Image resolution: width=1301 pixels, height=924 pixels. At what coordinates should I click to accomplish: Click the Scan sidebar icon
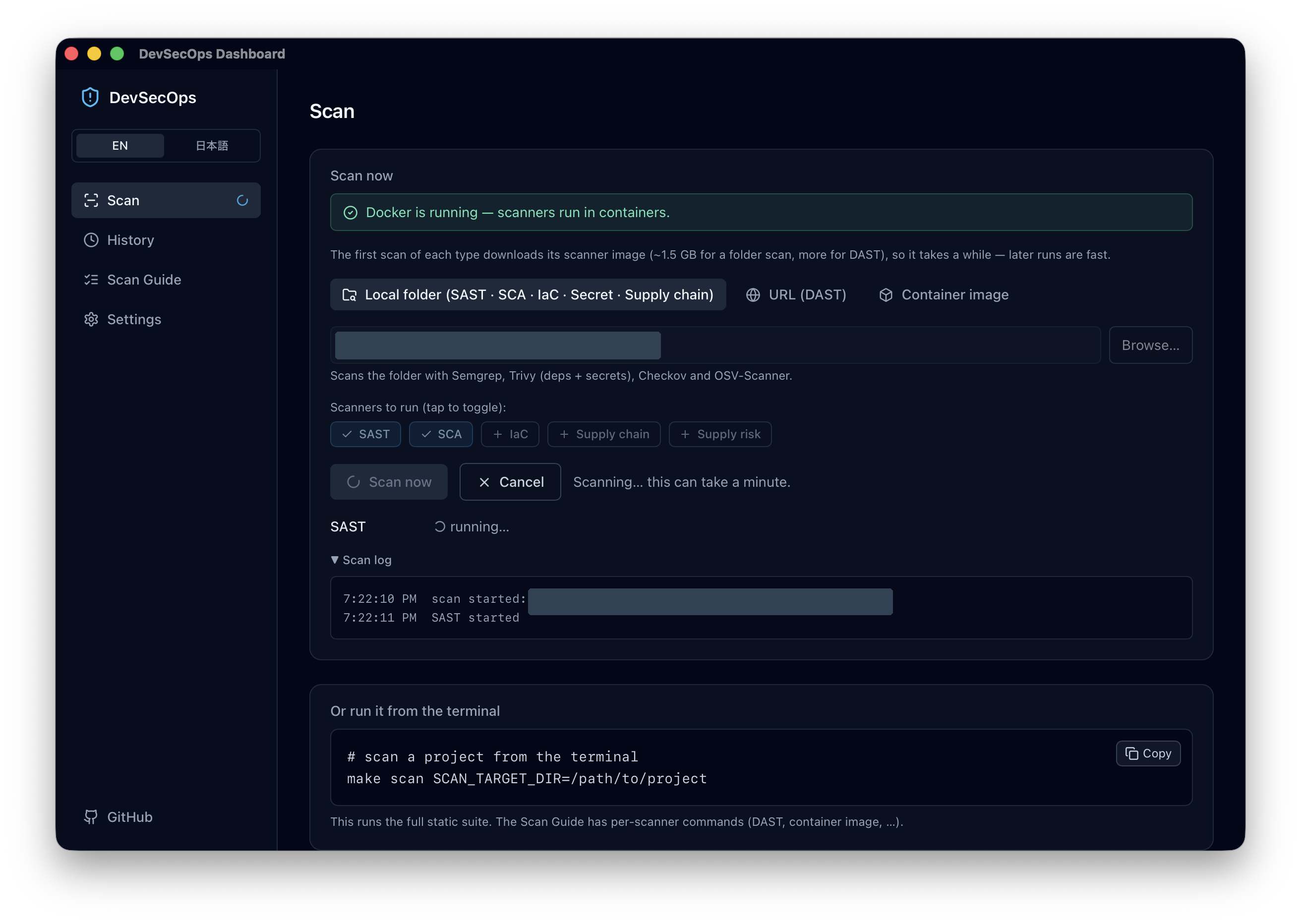(91, 200)
